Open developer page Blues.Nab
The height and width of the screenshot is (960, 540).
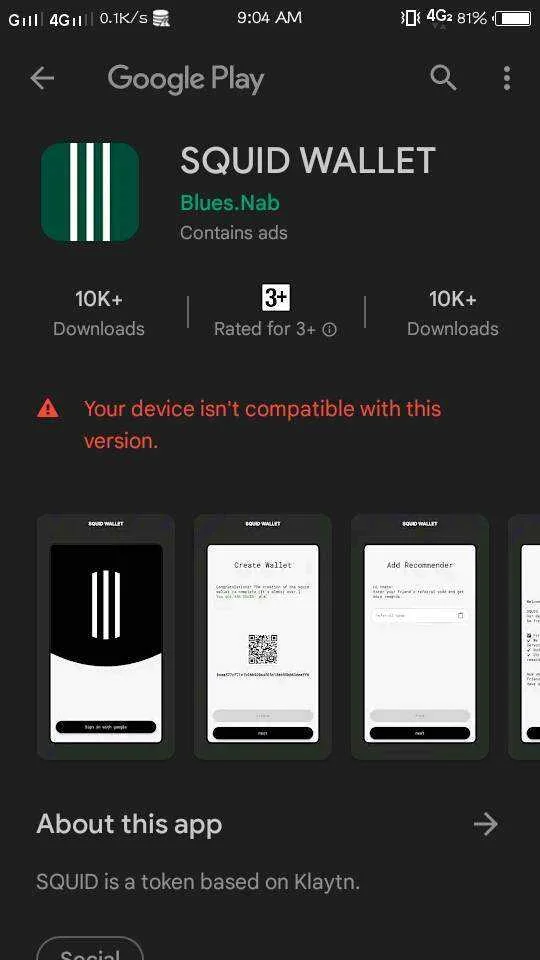230,203
